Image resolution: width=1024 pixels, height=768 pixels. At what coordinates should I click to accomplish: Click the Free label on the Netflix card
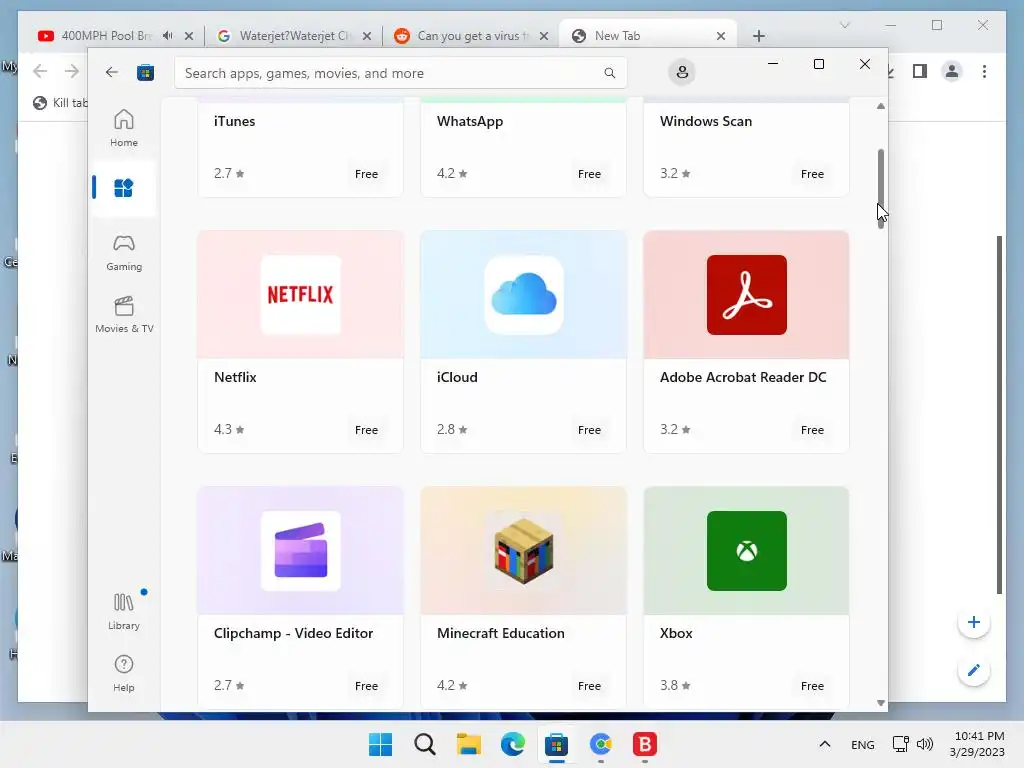click(x=366, y=430)
